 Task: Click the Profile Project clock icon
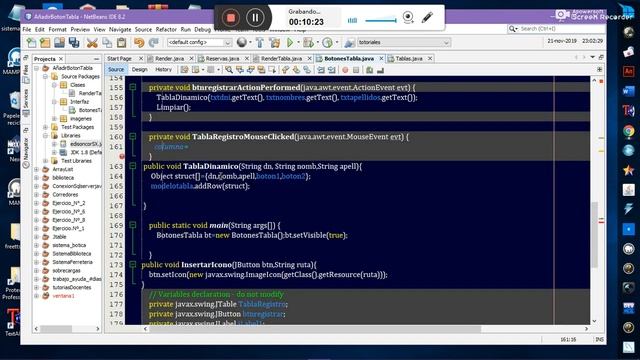pos(327,42)
